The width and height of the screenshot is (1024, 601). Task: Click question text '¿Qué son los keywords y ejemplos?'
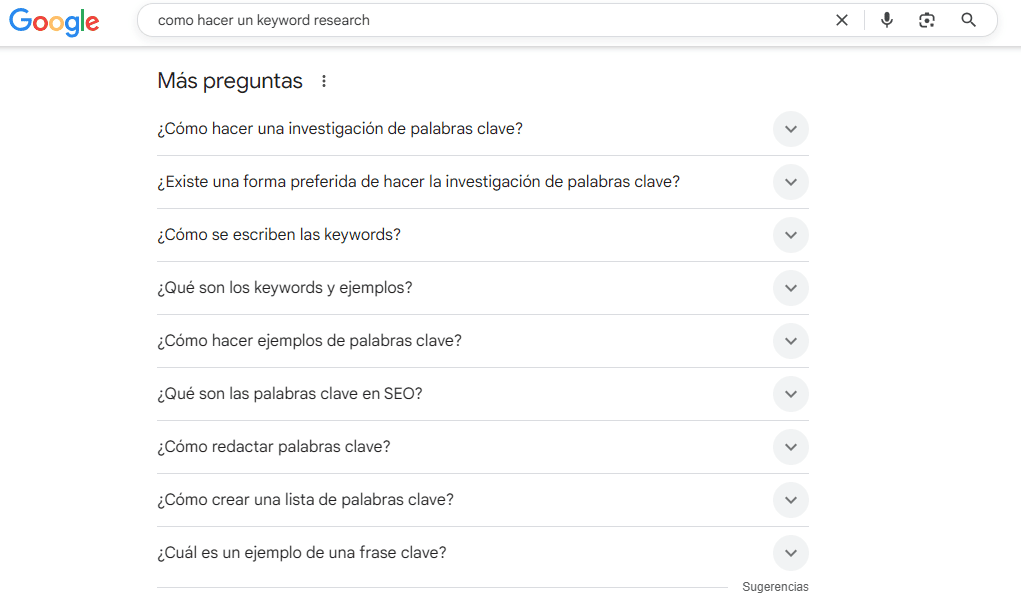coord(285,287)
